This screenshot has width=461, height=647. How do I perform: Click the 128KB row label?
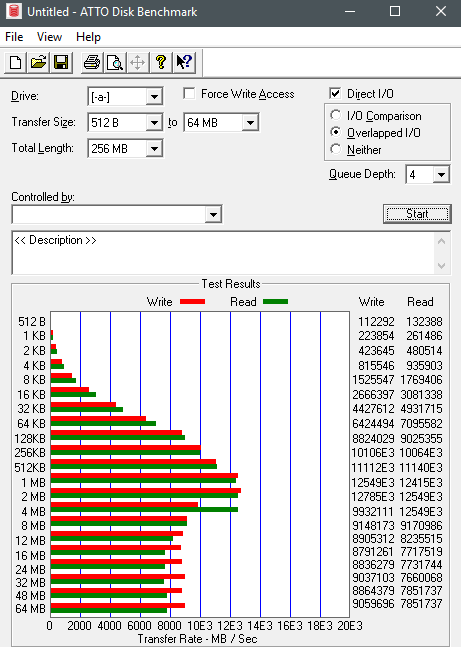[x=30, y=439]
